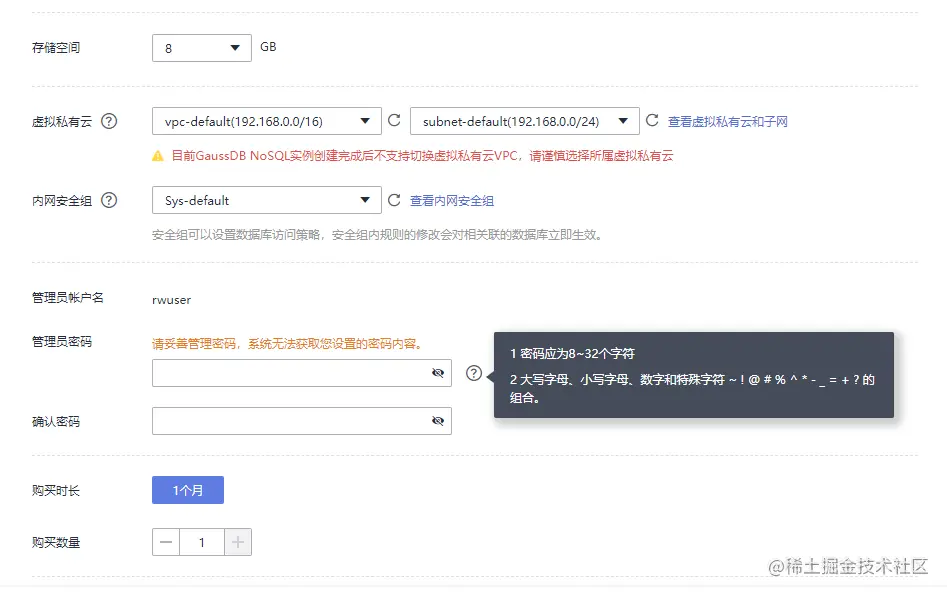This screenshot has height=595, width=947.
Task: Toggle visibility of the administrator password
Action: 438,373
